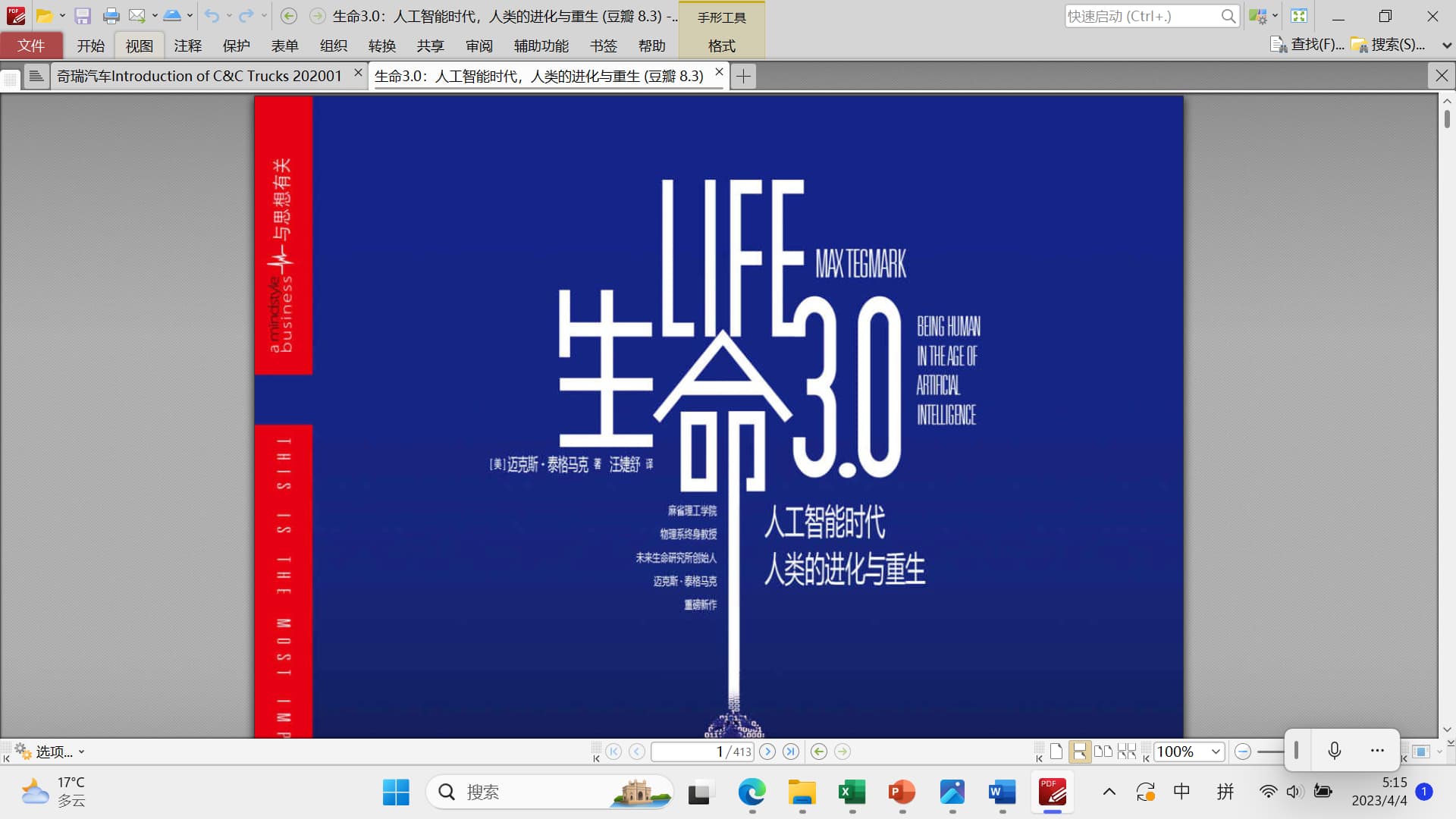Open the 100% zoom level dropdown

pyautogui.click(x=1216, y=752)
